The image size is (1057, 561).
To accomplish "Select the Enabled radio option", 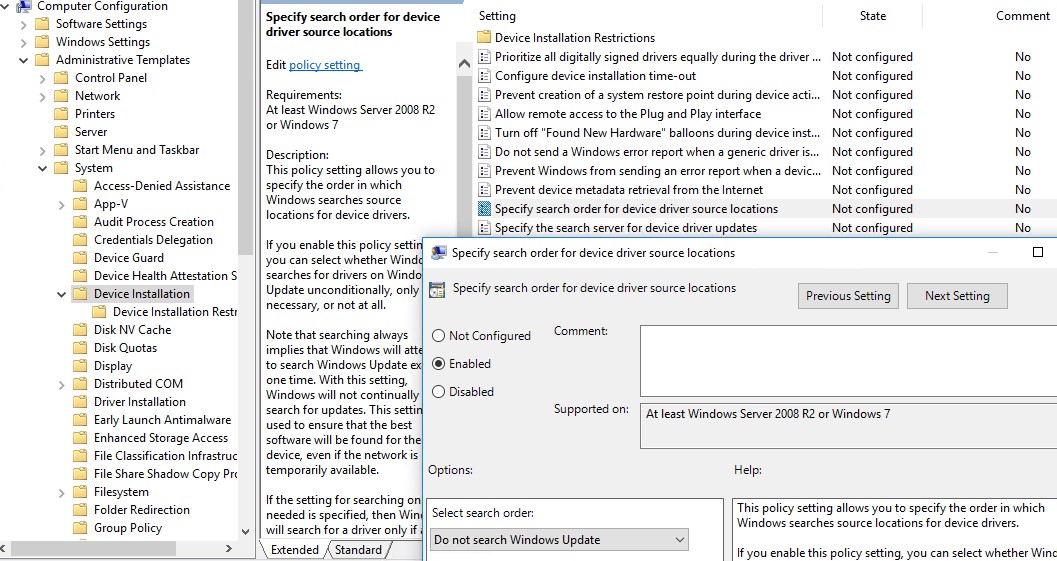I will 438,364.
